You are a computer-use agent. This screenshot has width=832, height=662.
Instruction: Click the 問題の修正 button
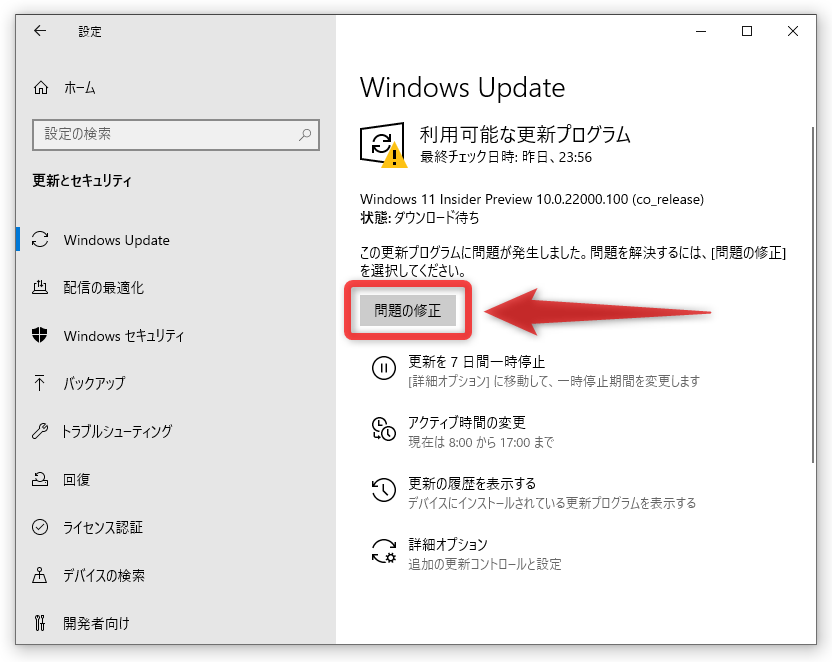pyautogui.click(x=408, y=310)
